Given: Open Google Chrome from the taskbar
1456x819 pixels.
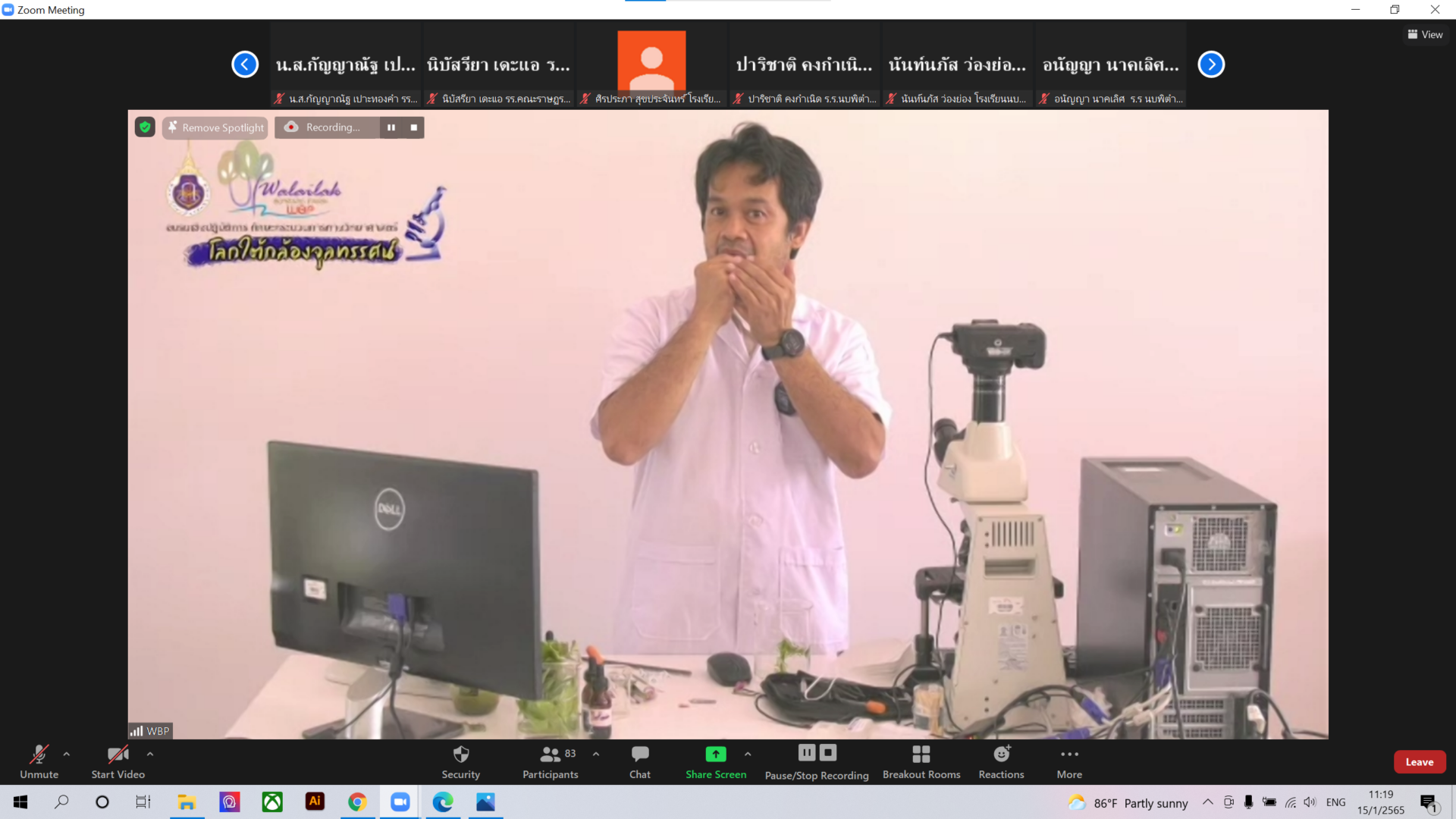Looking at the screenshot, I should [x=357, y=802].
